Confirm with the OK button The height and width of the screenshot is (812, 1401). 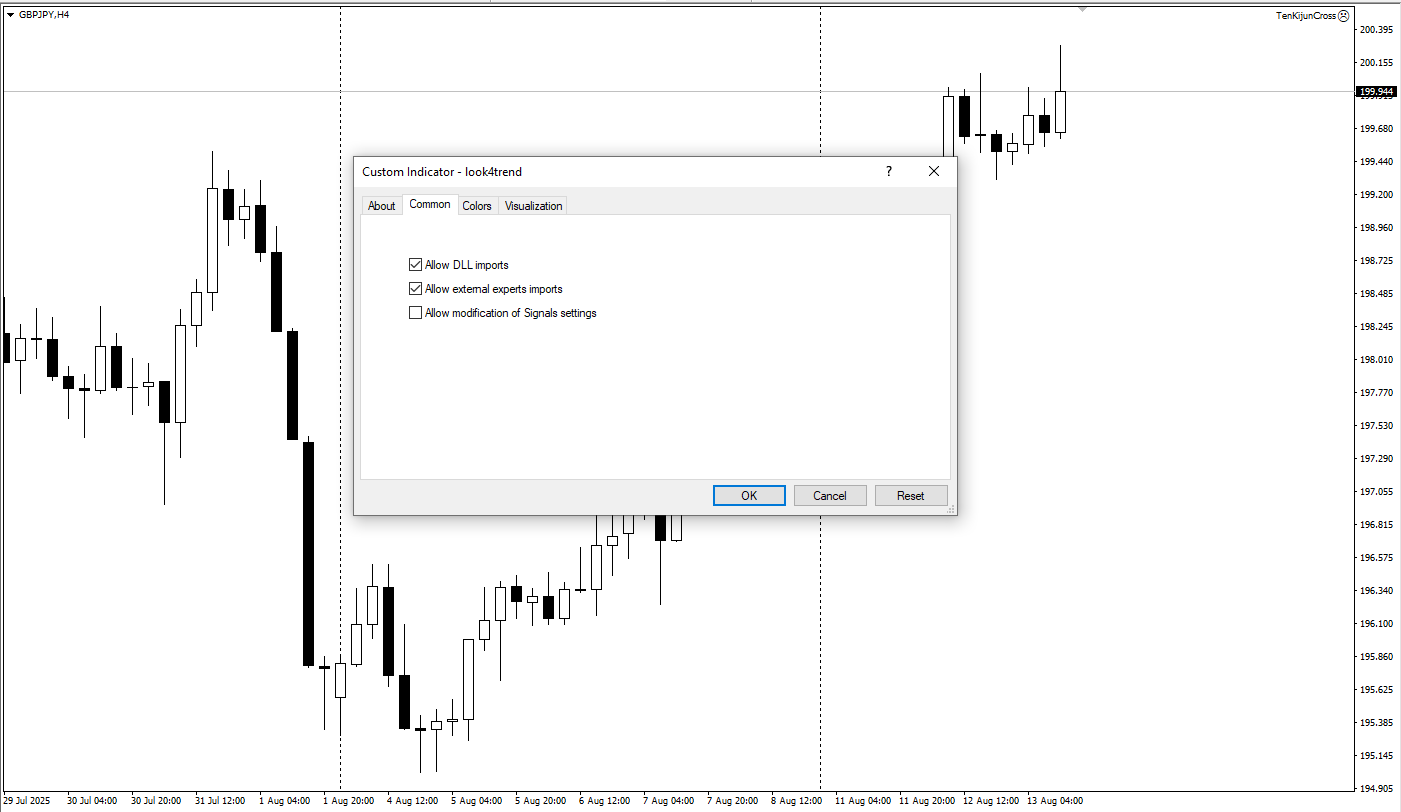[x=749, y=496]
